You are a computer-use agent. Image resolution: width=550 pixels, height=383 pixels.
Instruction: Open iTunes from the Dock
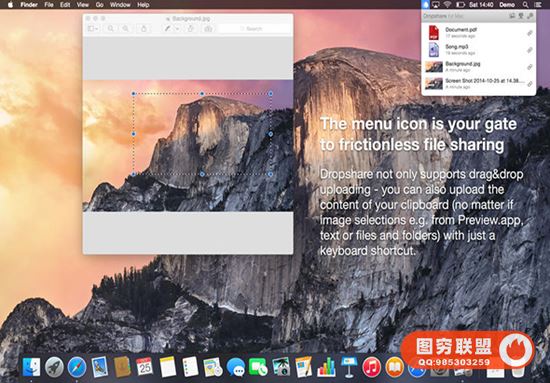(371, 367)
